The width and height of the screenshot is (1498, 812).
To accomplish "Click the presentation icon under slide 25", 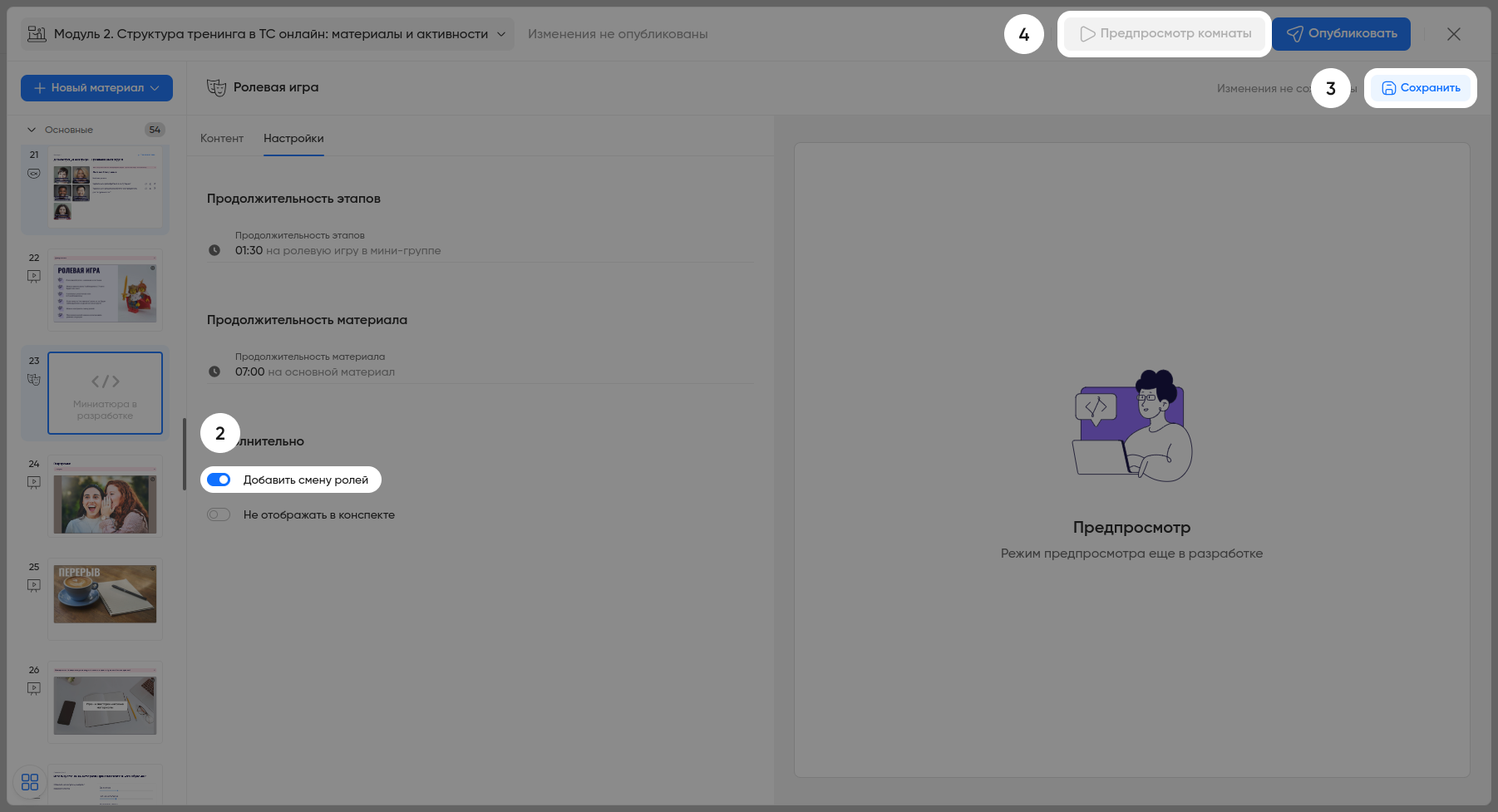I will tap(34, 586).
